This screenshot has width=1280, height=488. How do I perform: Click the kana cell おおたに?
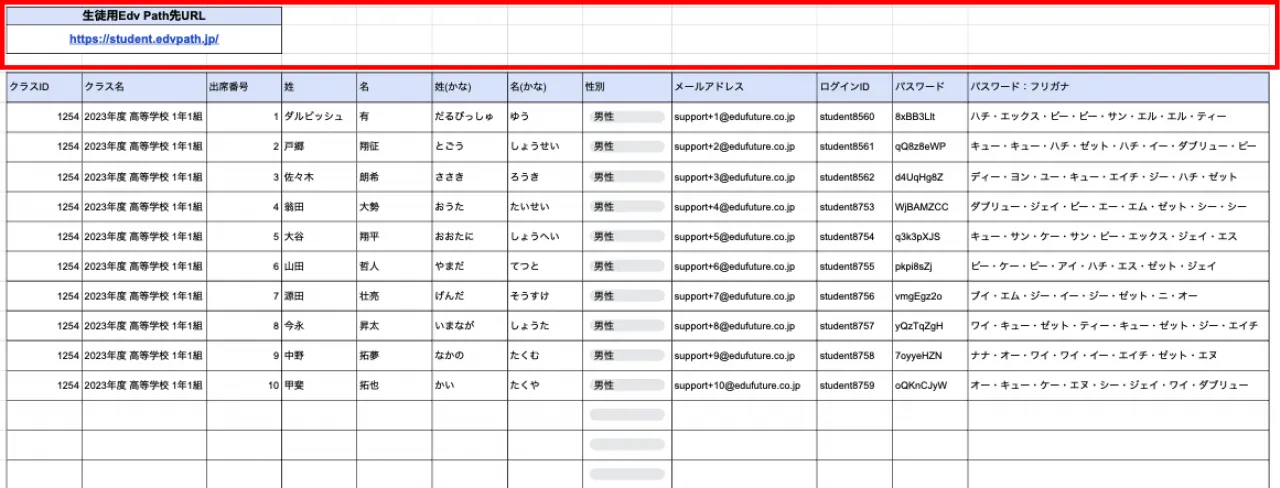click(x=469, y=237)
